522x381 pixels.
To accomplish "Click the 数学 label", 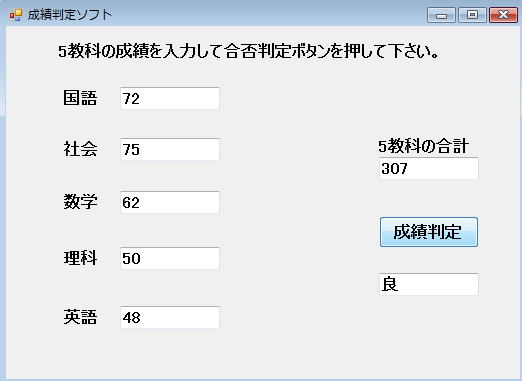I will [80, 202].
